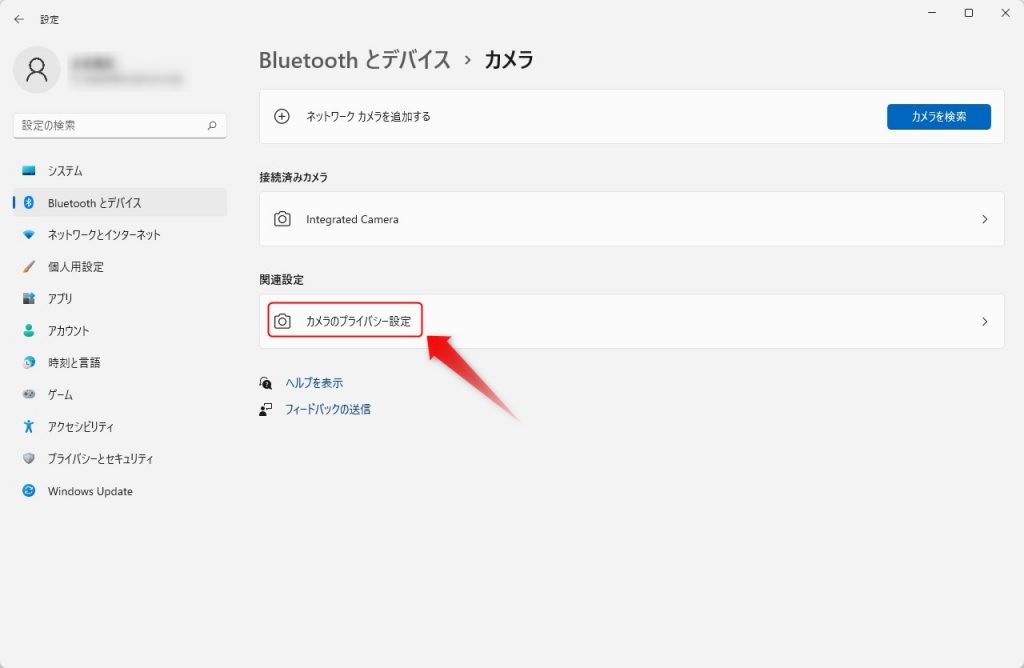1024x668 pixels.
Task: Click the gaming controller icon
Action: [x=29, y=394]
